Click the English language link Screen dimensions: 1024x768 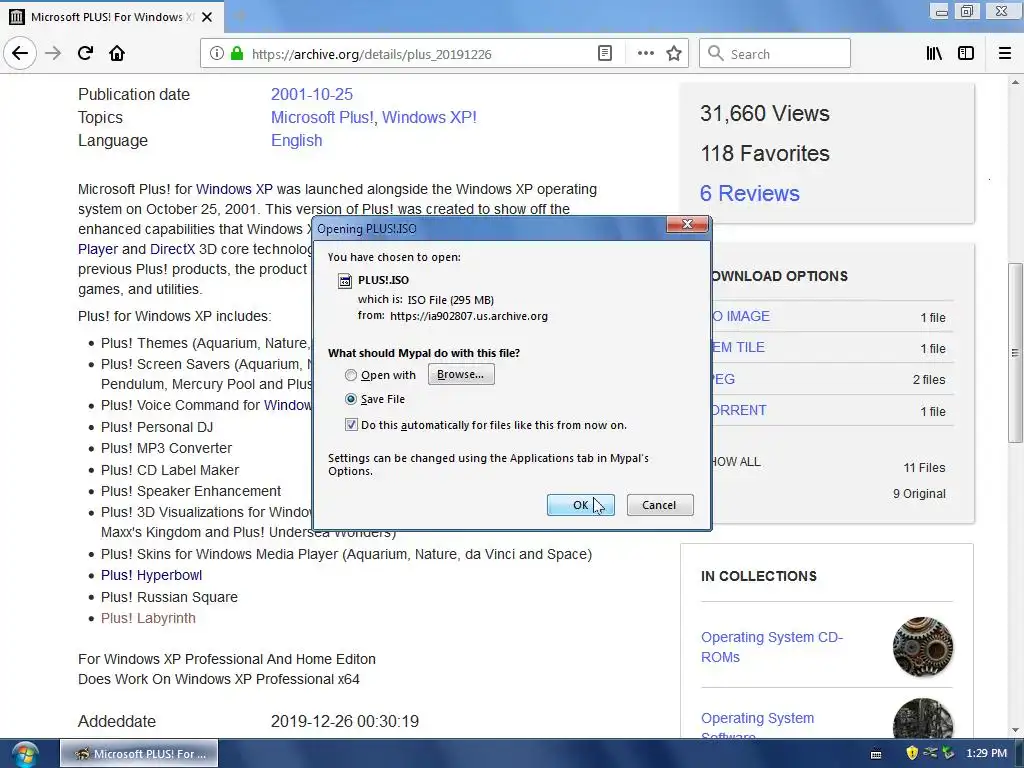(x=296, y=140)
